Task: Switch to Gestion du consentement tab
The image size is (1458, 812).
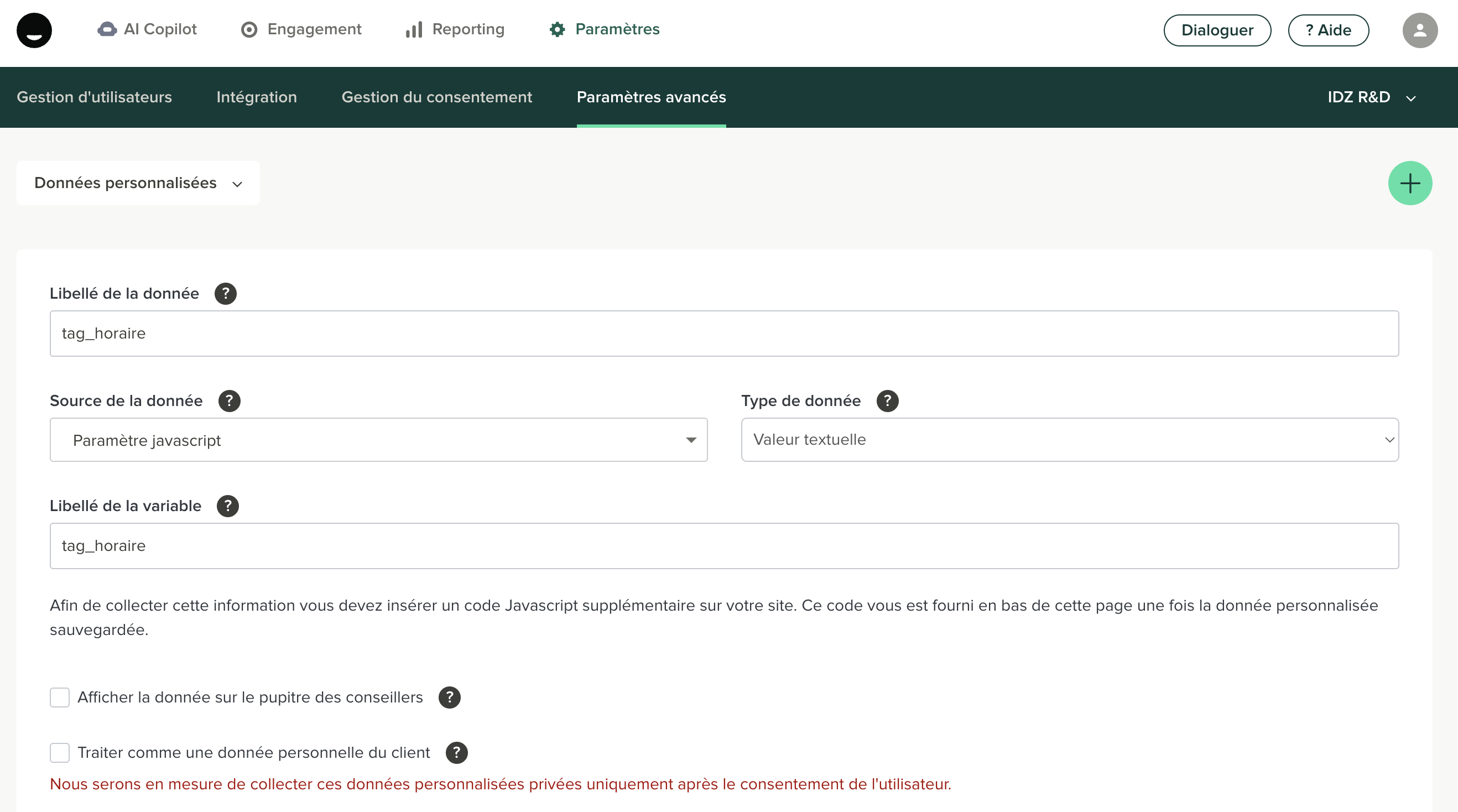Action: click(x=436, y=97)
